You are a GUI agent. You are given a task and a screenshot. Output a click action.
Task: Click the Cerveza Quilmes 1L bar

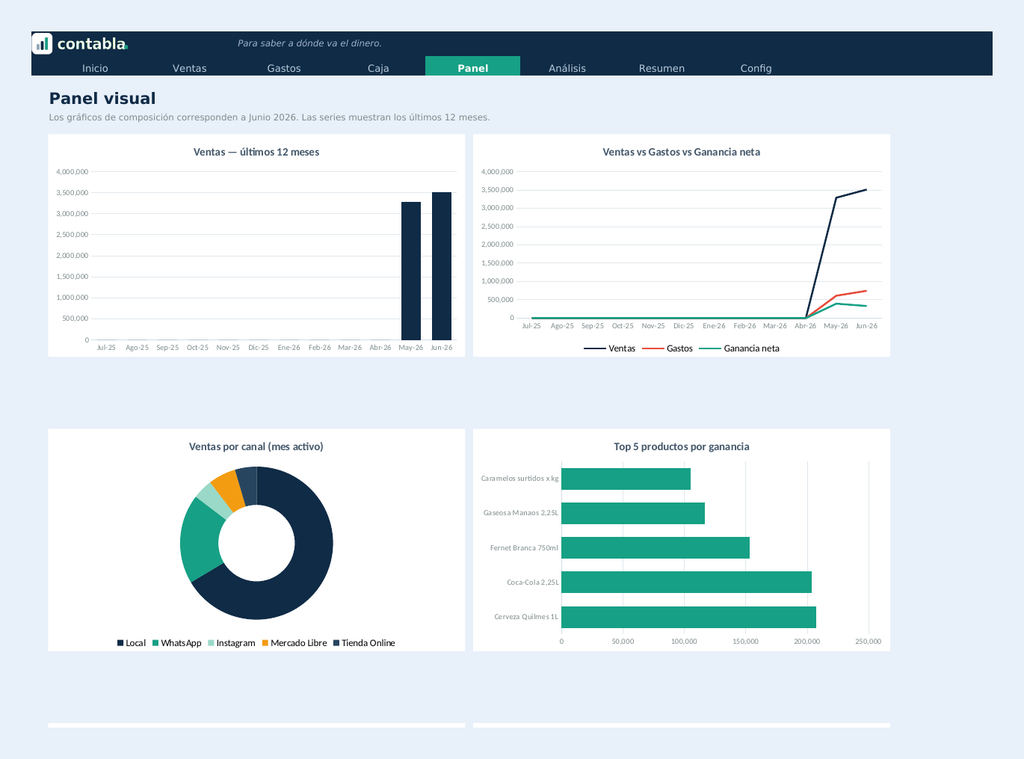(x=688, y=617)
